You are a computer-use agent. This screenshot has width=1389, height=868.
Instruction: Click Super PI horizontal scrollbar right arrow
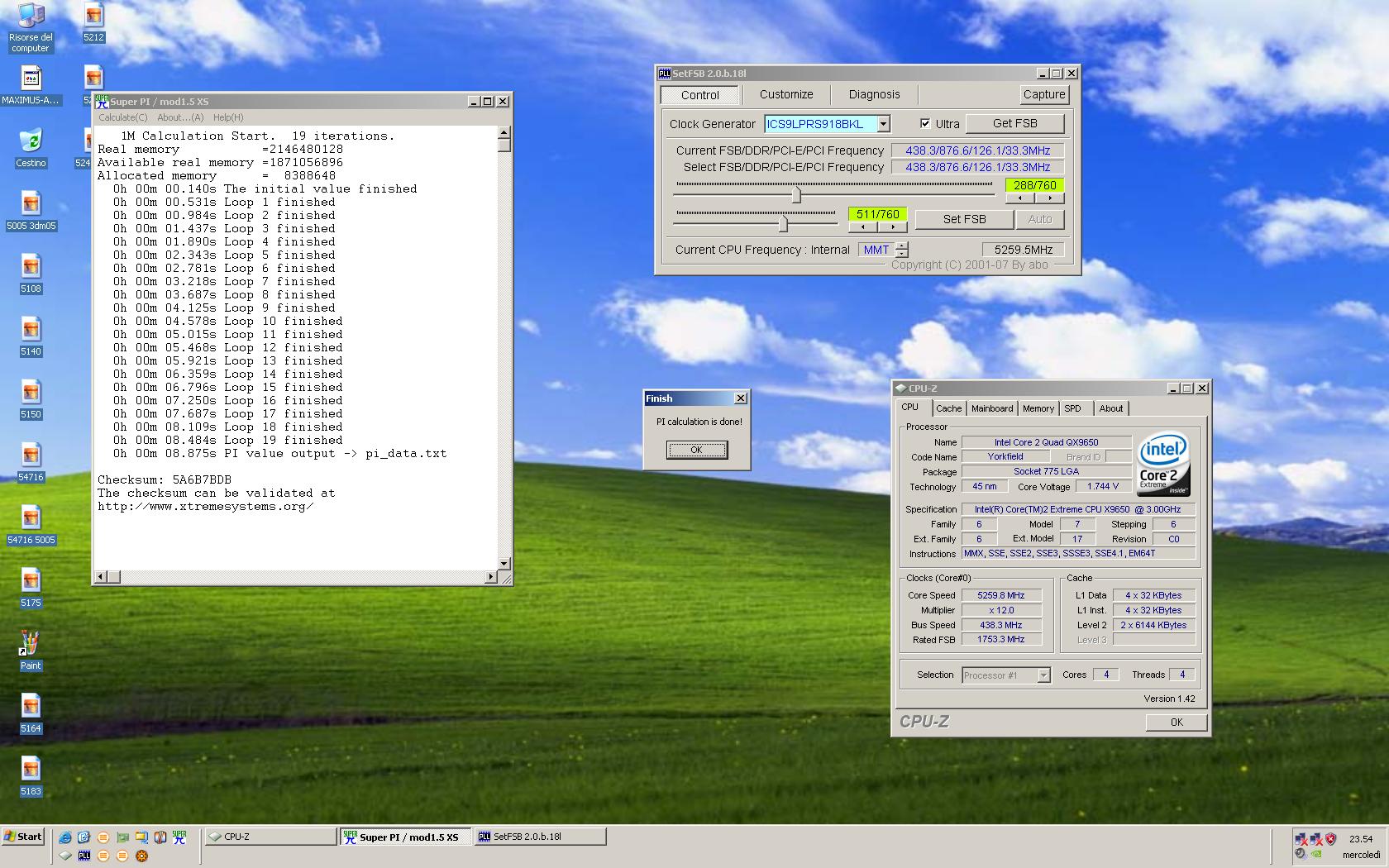pos(491,576)
